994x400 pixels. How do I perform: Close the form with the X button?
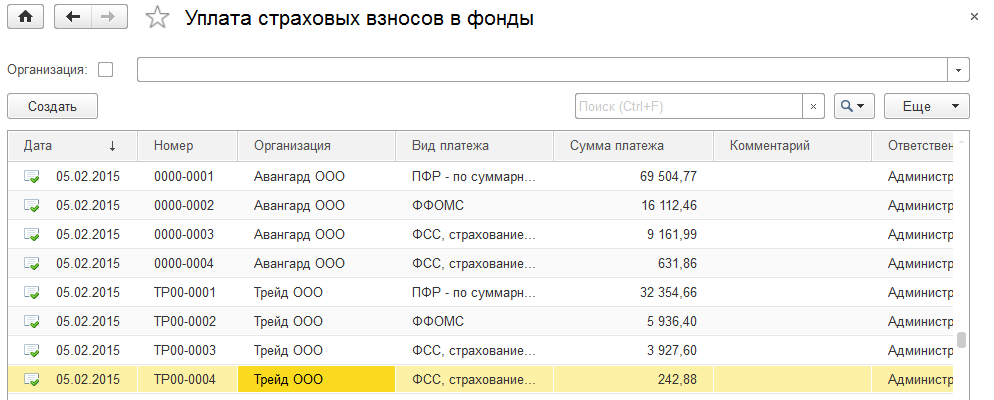tap(974, 17)
